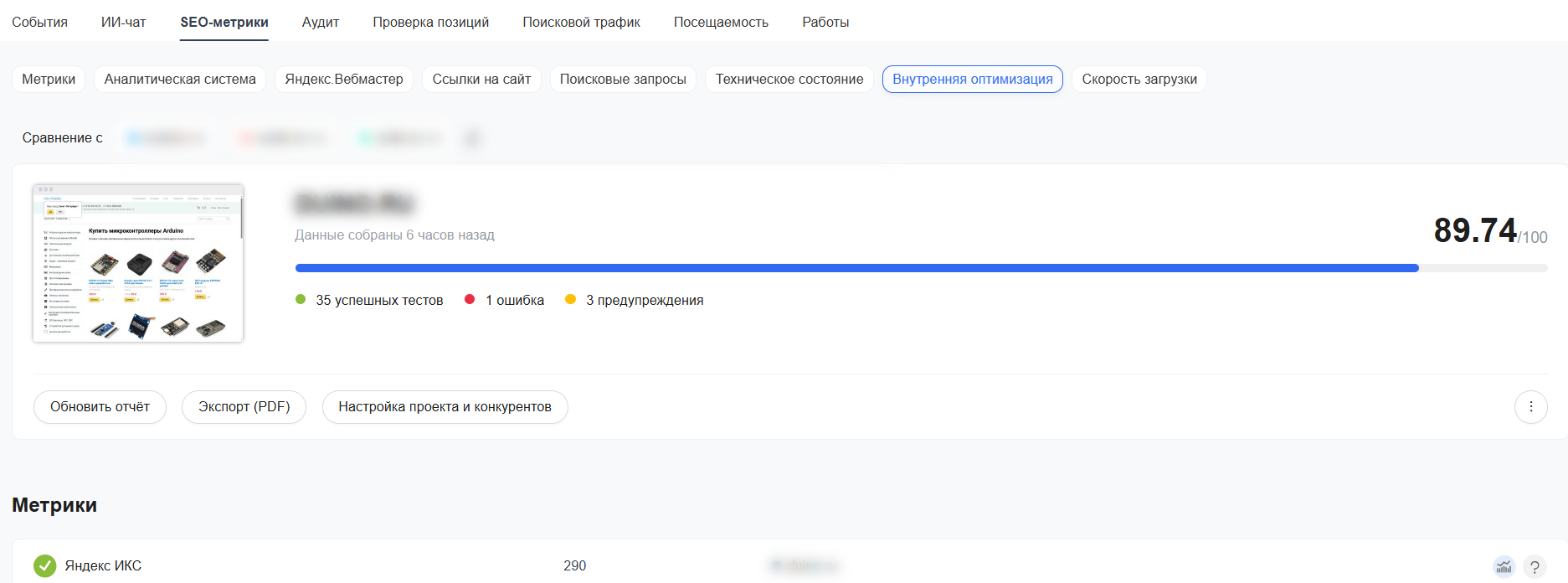Select the SEO-метрики tab

point(224,22)
